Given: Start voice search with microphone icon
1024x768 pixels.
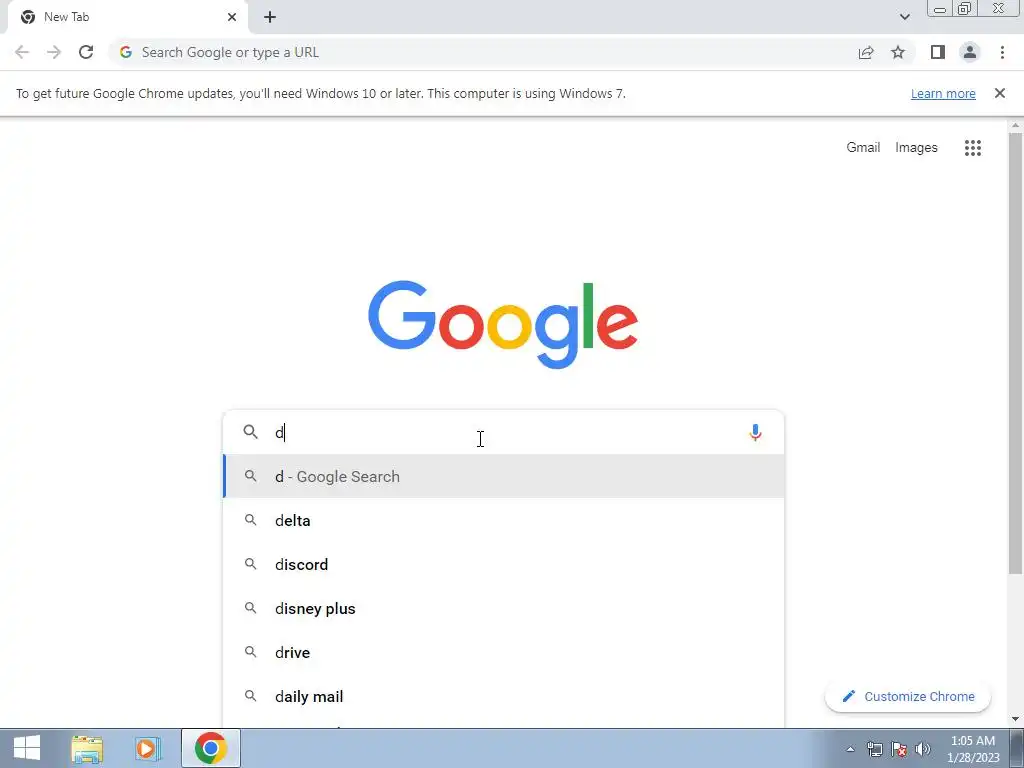Looking at the screenshot, I should (x=755, y=432).
